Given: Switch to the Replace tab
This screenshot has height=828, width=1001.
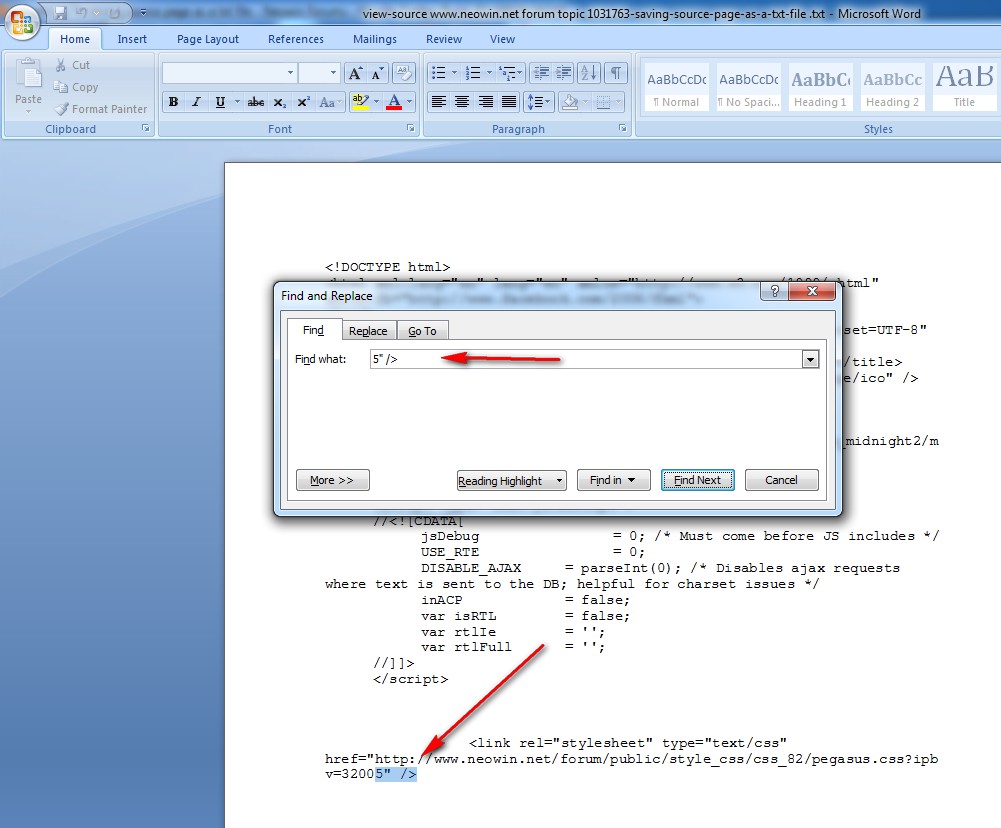Looking at the screenshot, I should click(368, 331).
